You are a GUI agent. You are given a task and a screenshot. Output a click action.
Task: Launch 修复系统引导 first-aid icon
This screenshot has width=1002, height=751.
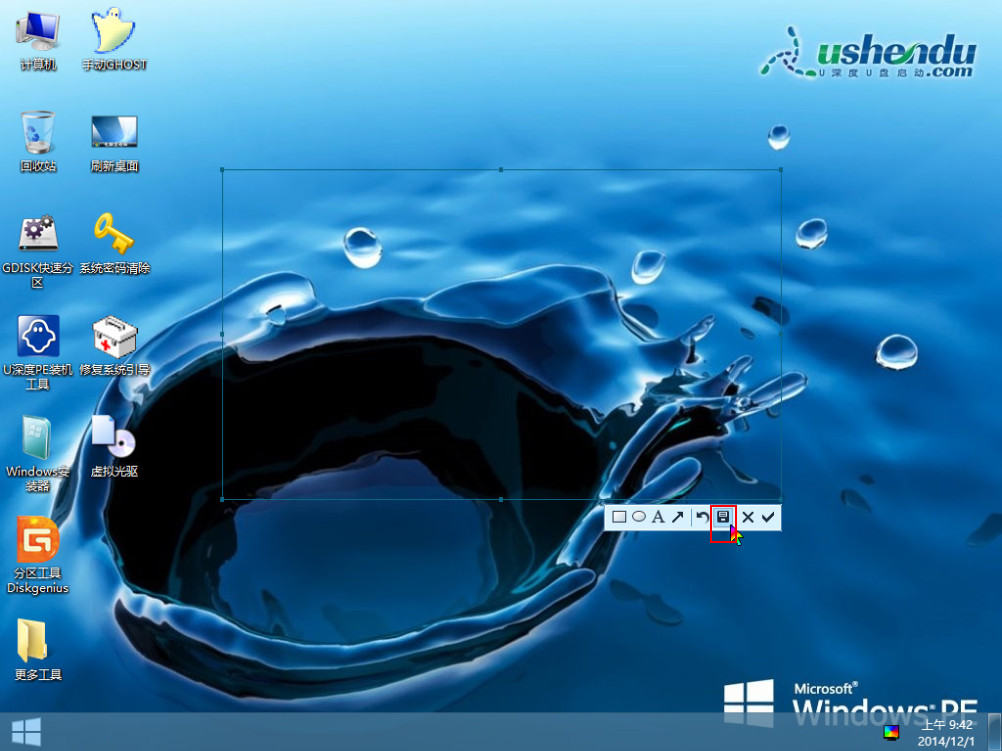[x=114, y=346]
